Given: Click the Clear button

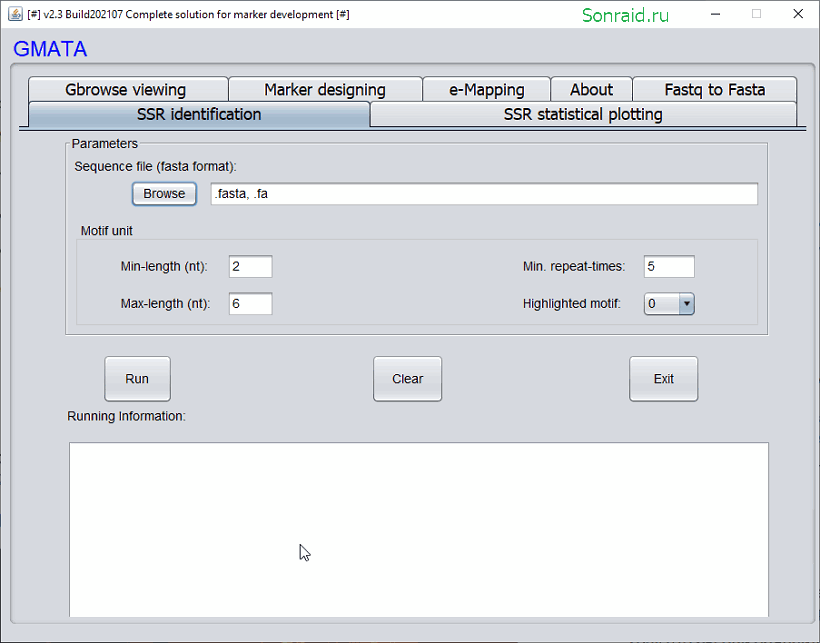Looking at the screenshot, I should (x=407, y=379).
